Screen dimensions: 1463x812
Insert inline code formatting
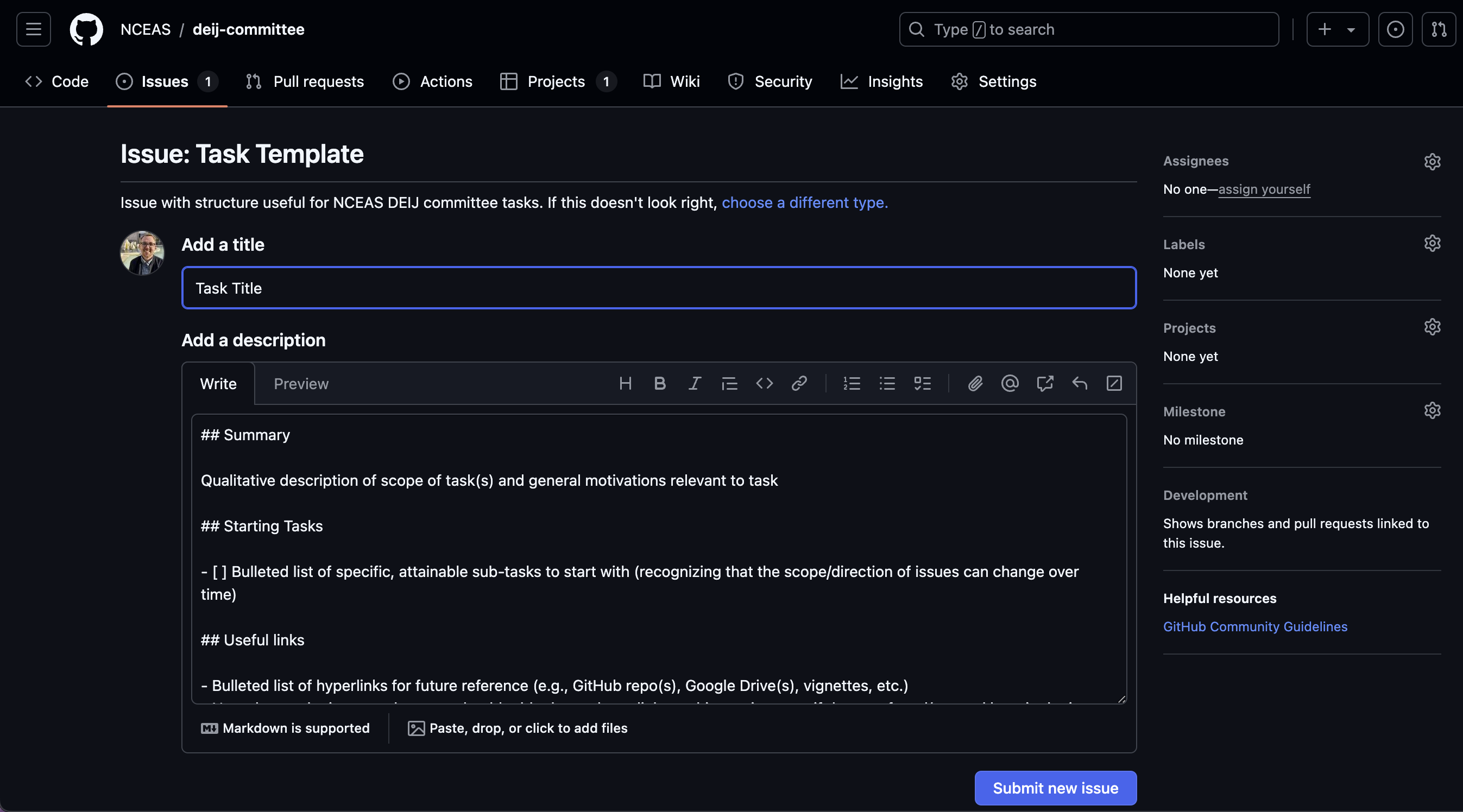pos(765,383)
